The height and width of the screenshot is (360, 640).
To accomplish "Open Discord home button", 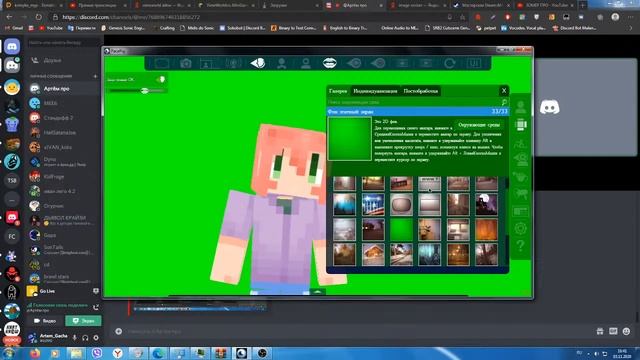I will pos(12,46).
